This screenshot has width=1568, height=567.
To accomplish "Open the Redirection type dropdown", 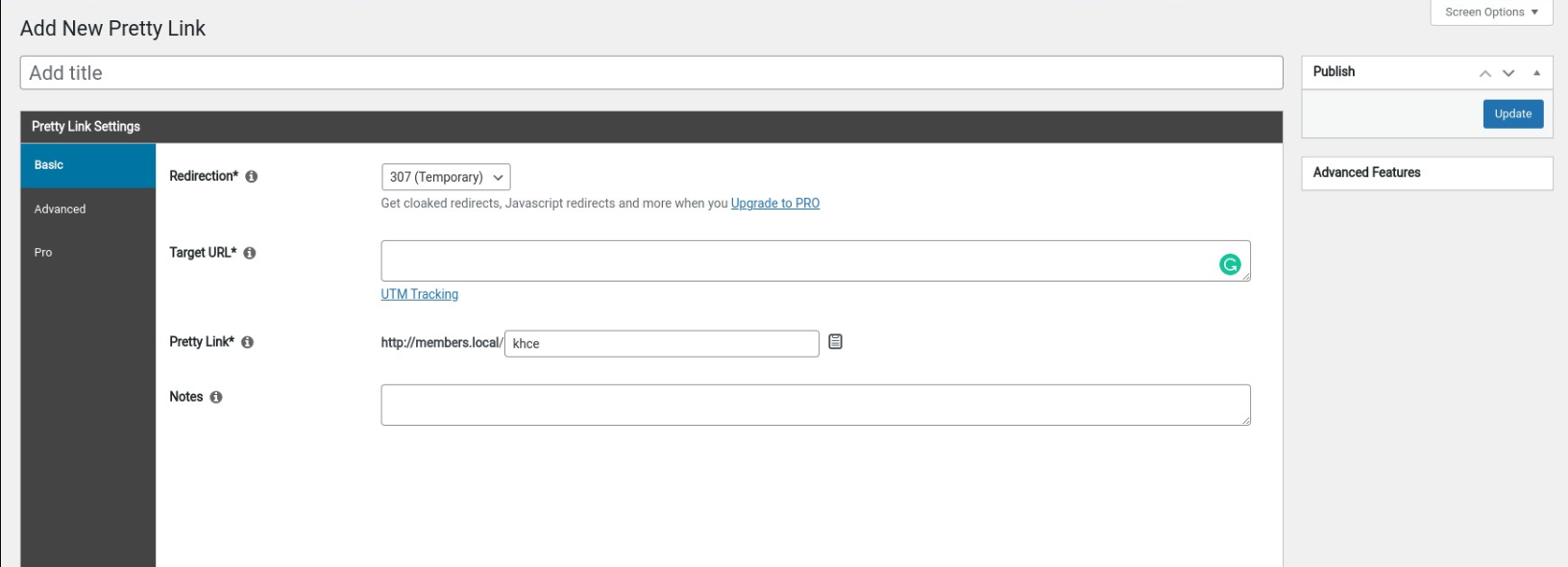I will [446, 177].
